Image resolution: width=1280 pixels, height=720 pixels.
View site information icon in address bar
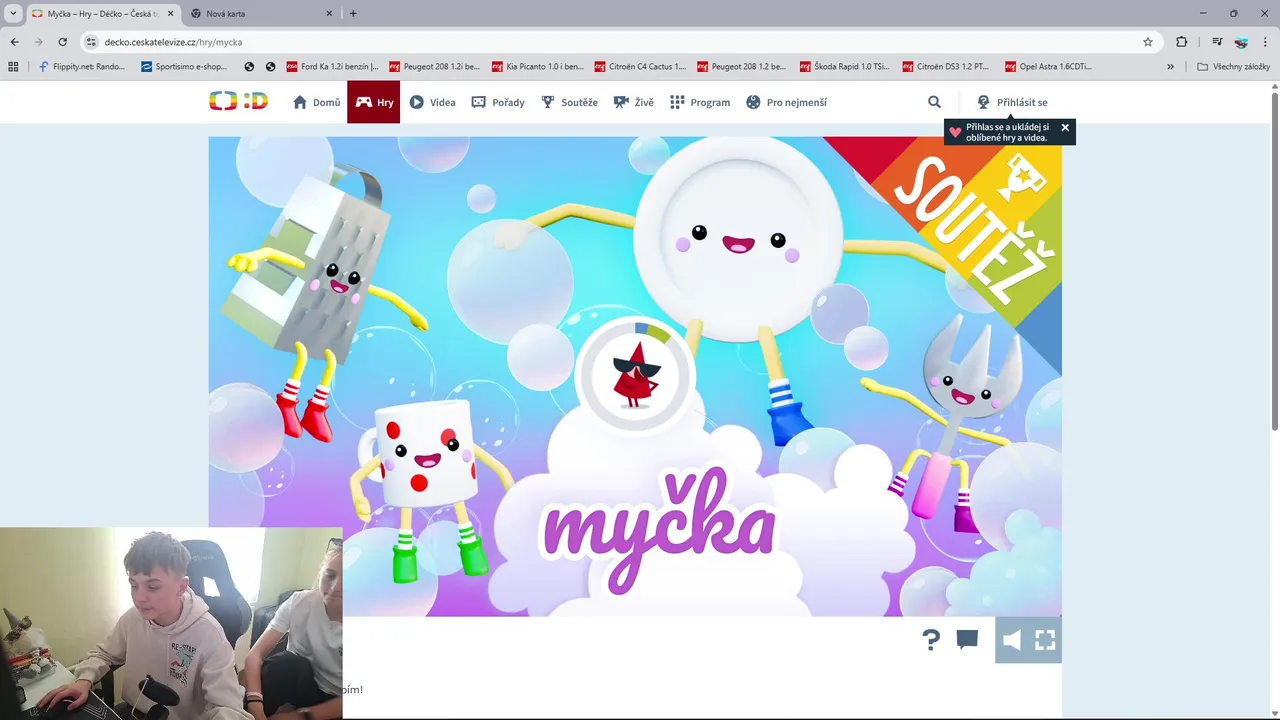[x=91, y=42]
